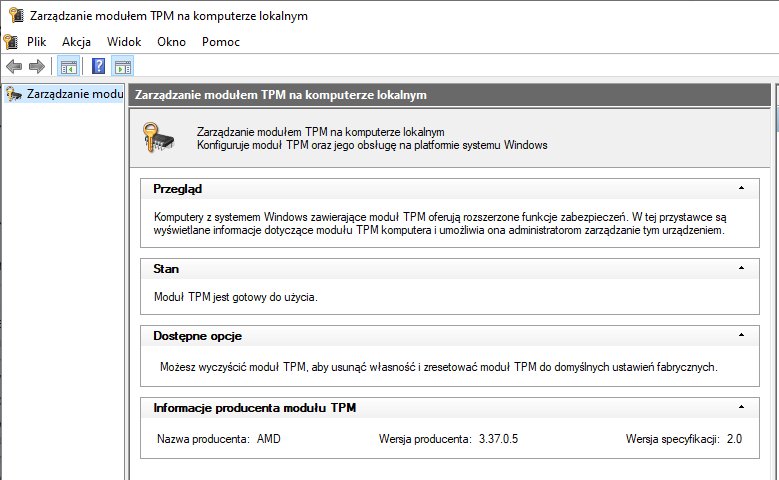Toggle the Action pane toolbar icon
This screenshot has width=779, height=480.
(x=123, y=66)
